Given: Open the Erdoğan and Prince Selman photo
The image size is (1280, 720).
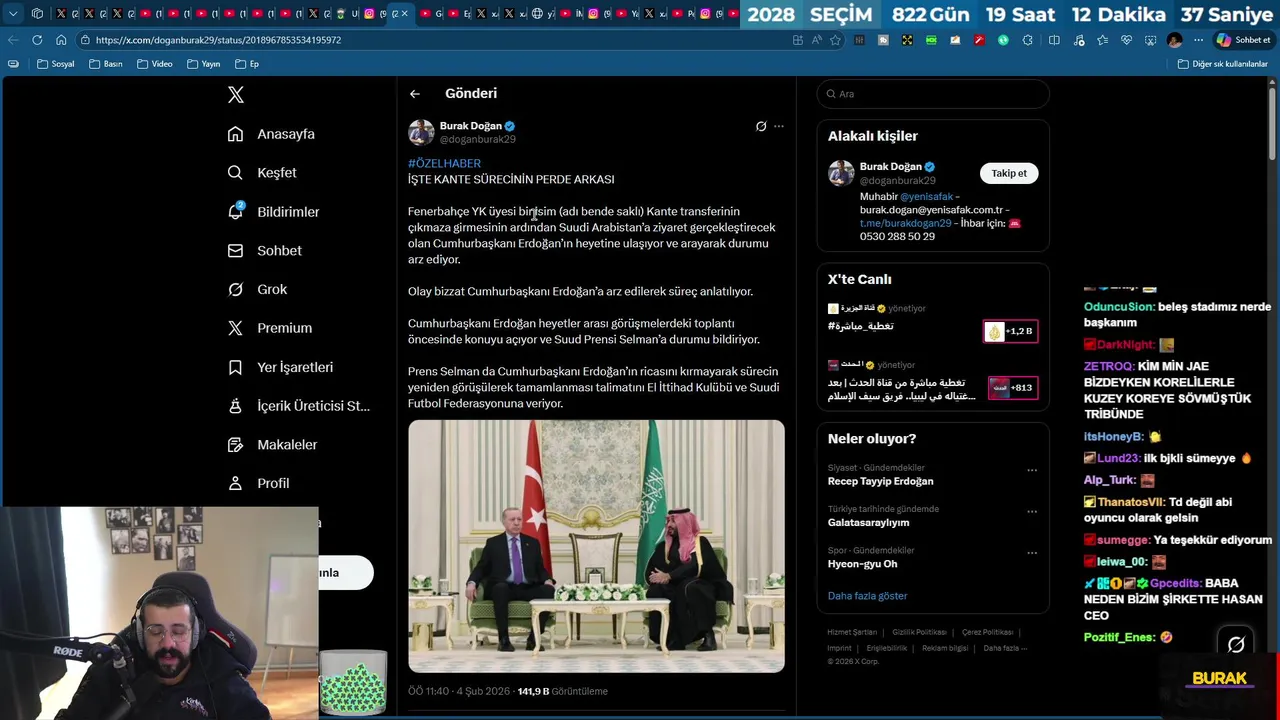Looking at the screenshot, I should [x=596, y=546].
